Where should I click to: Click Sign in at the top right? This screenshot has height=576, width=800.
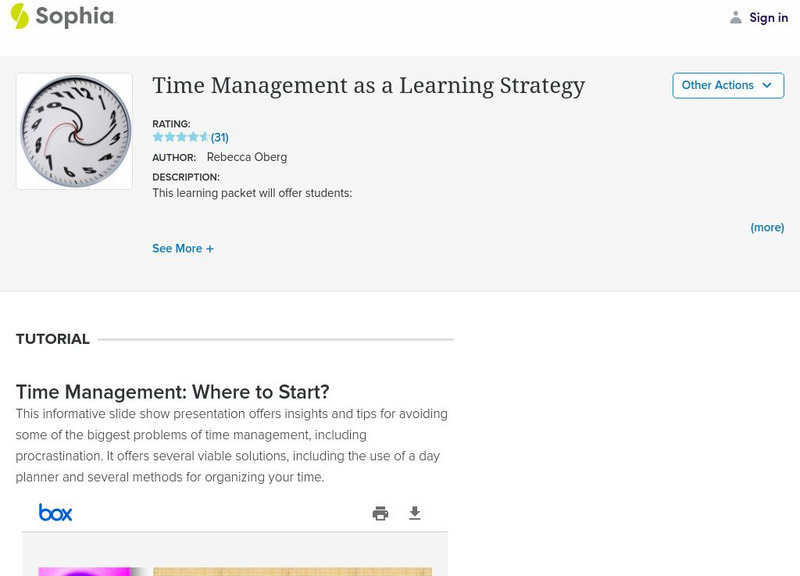[768, 17]
